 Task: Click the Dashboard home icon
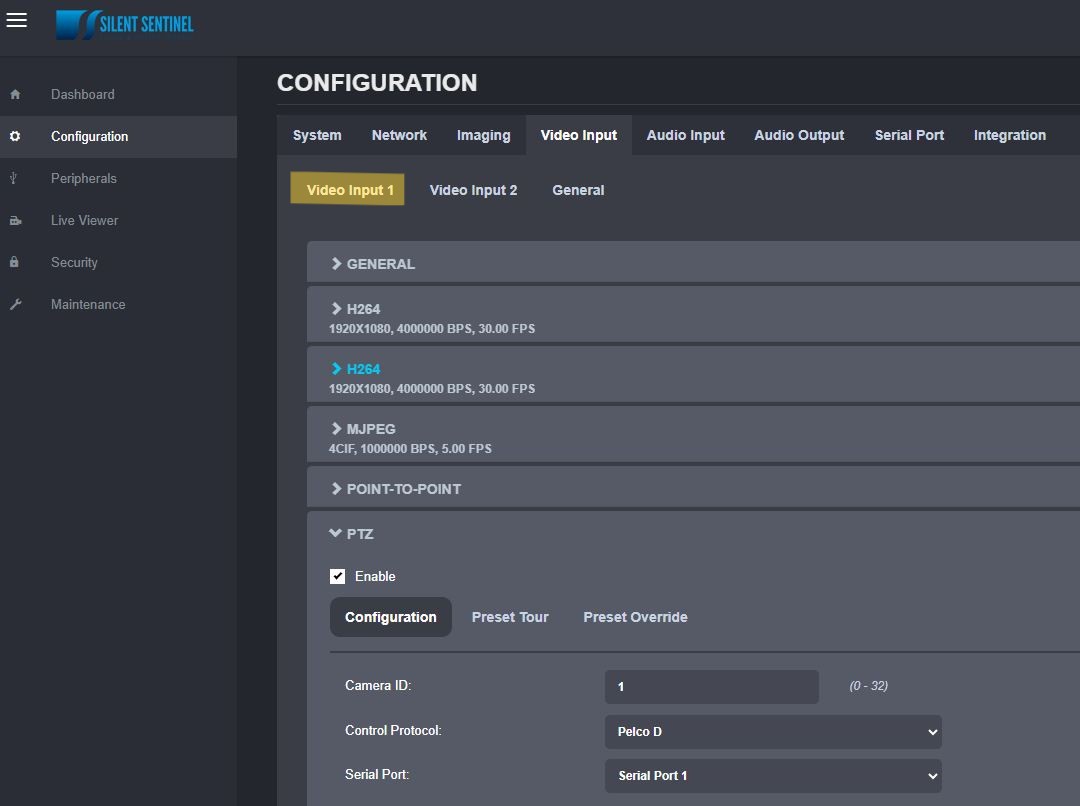pyautogui.click(x=15, y=94)
